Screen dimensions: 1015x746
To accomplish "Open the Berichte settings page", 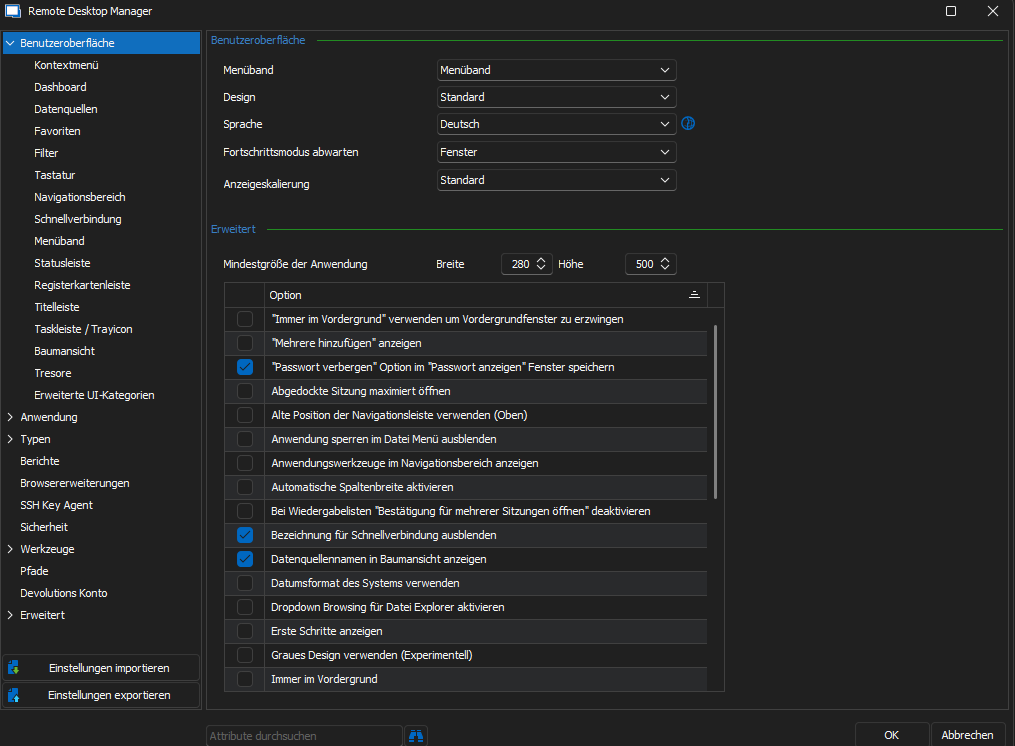I will (x=39, y=461).
